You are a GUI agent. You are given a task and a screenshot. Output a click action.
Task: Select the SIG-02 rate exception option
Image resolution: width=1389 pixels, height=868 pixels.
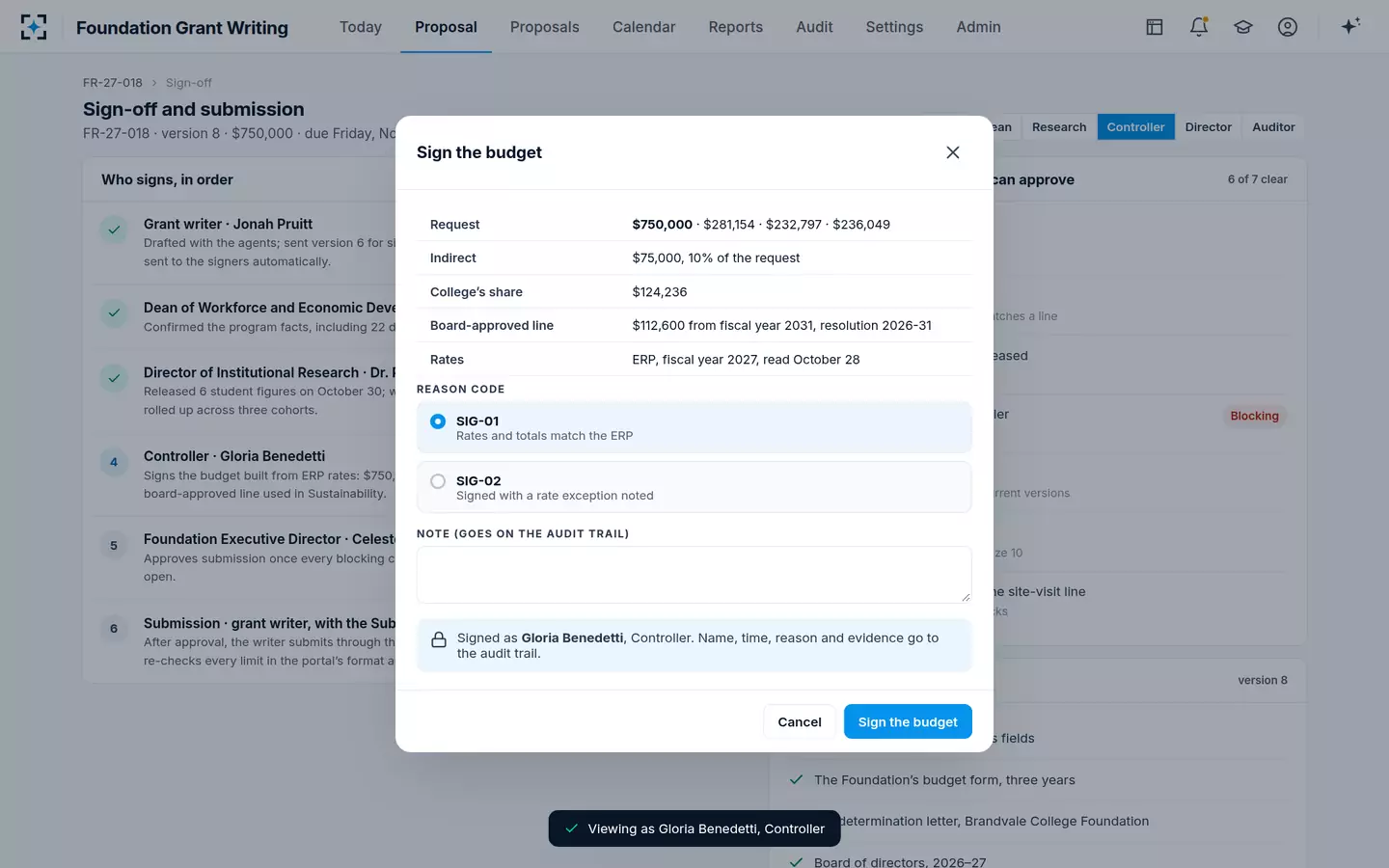pyautogui.click(x=694, y=487)
